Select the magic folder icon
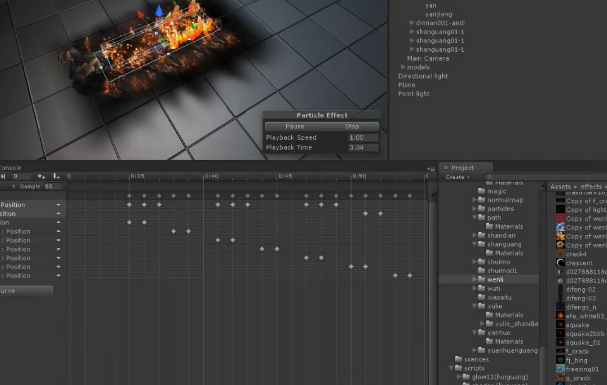This screenshot has height=385, width=607. (x=482, y=191)
